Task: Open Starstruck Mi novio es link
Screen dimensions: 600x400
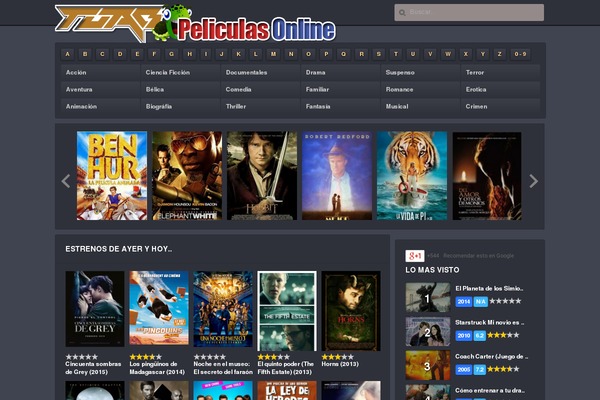Action: [490, 323]
